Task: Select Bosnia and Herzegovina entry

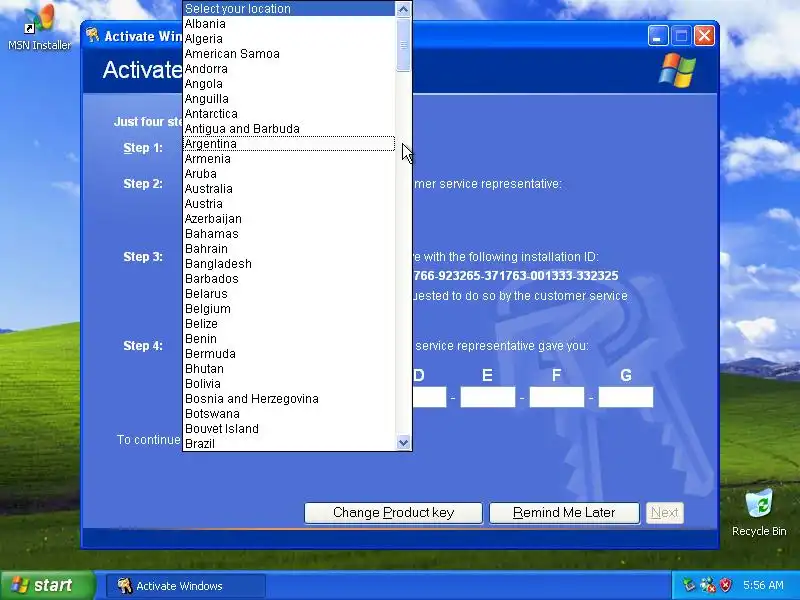Action: 289,398
